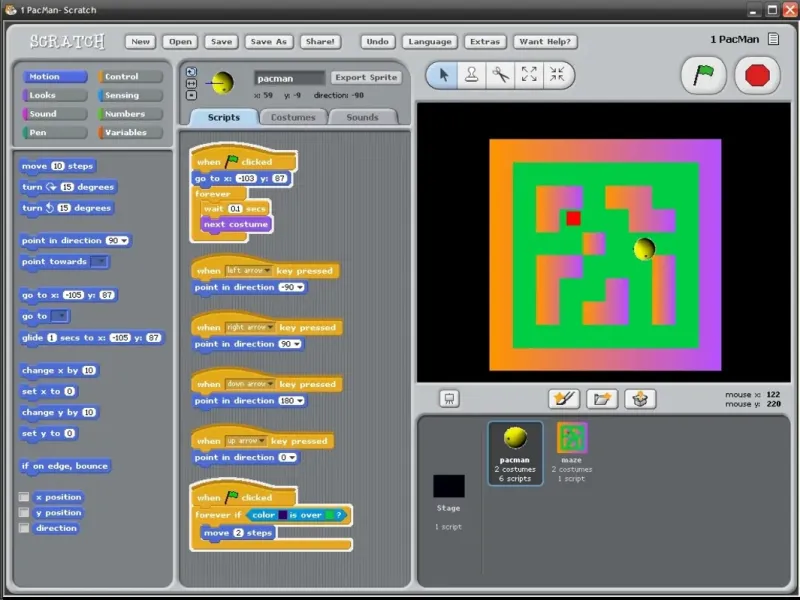Select the shrink sprite tool
The width and height of the screenshot is (800, 600).
tap(557, 76)
